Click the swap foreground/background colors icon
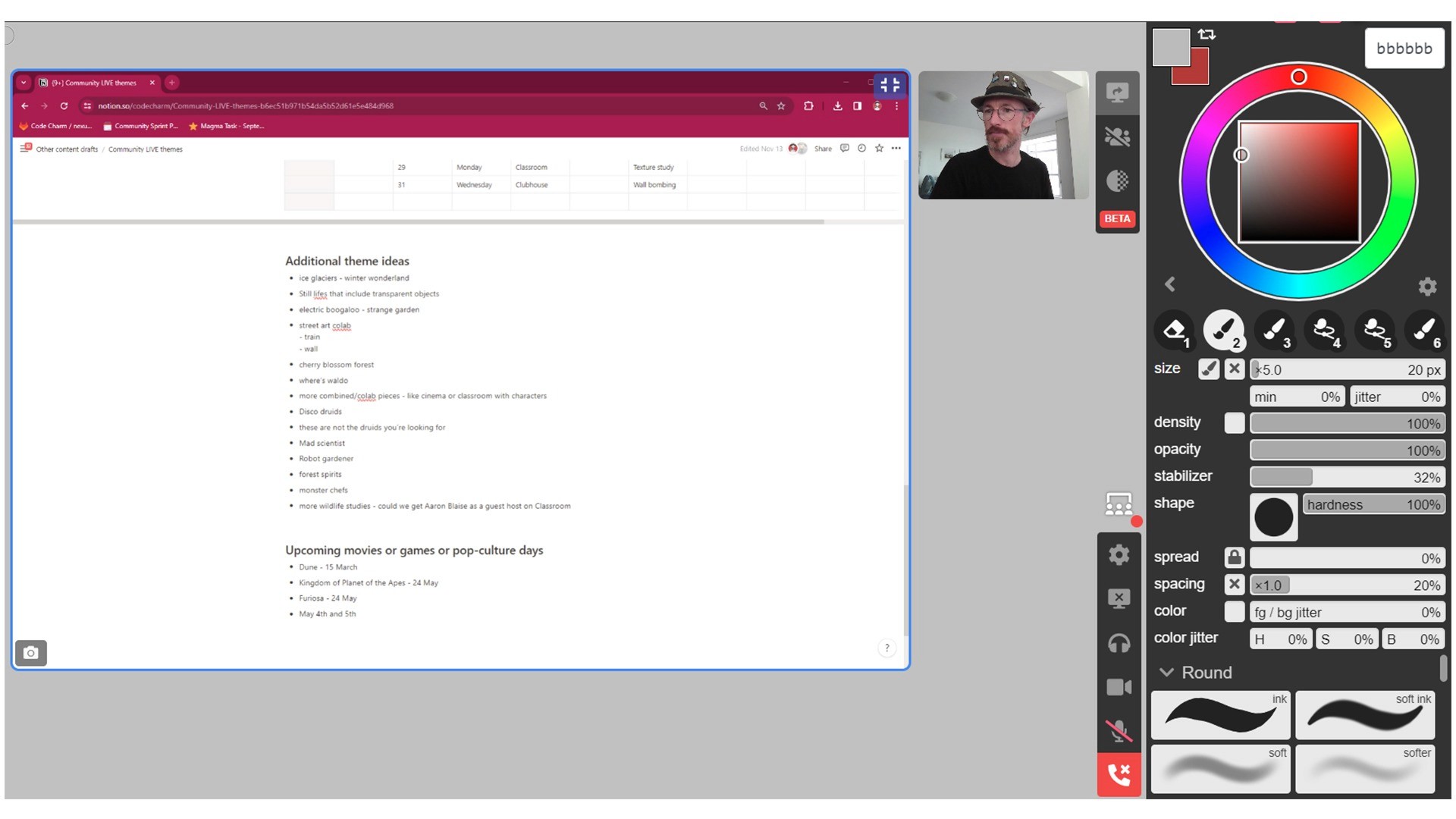This screenshot has height=819, width=1456. (x=1207, y=34)
